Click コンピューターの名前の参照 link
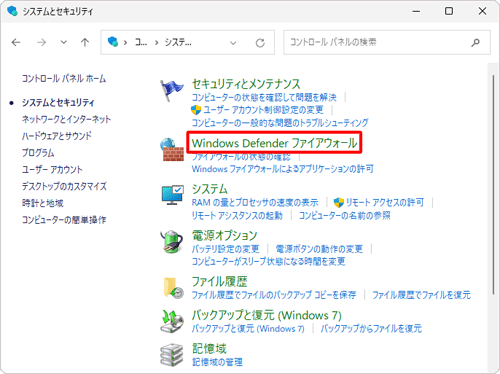 tap(345, 215)
